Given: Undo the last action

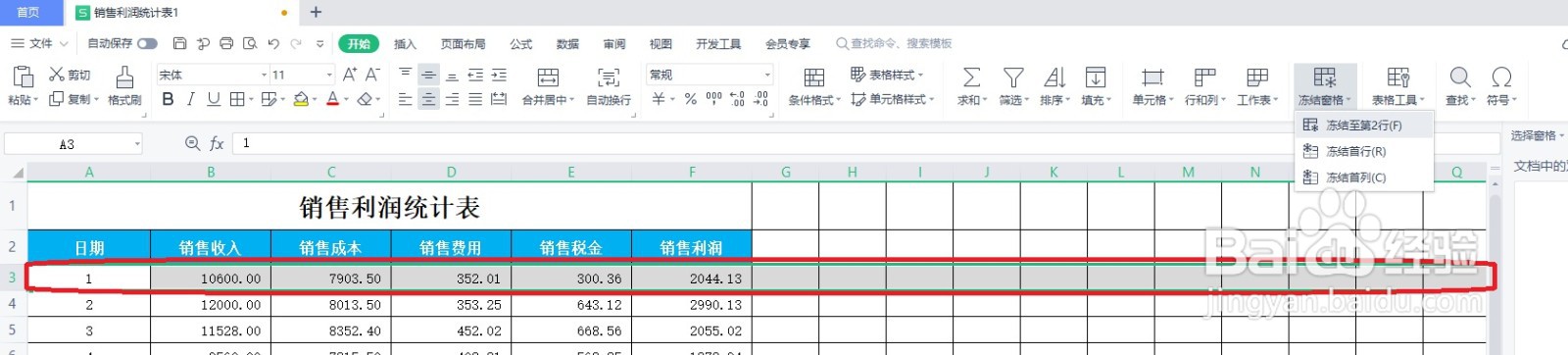Looking at the screenshot, I should pyautogui.click(x=273, y=43).
